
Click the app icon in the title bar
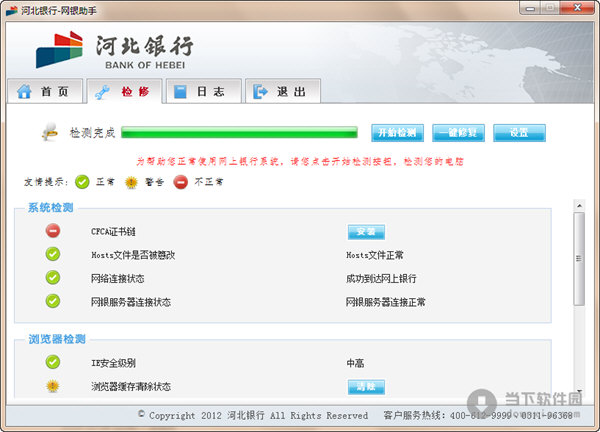coord(11,10)
